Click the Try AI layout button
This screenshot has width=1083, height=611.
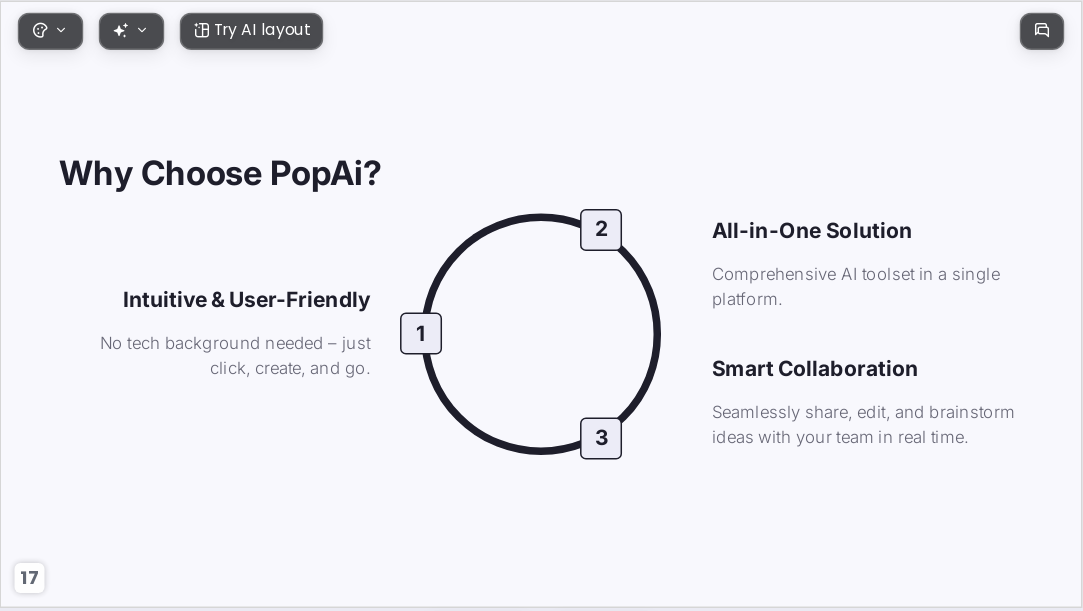251,31
